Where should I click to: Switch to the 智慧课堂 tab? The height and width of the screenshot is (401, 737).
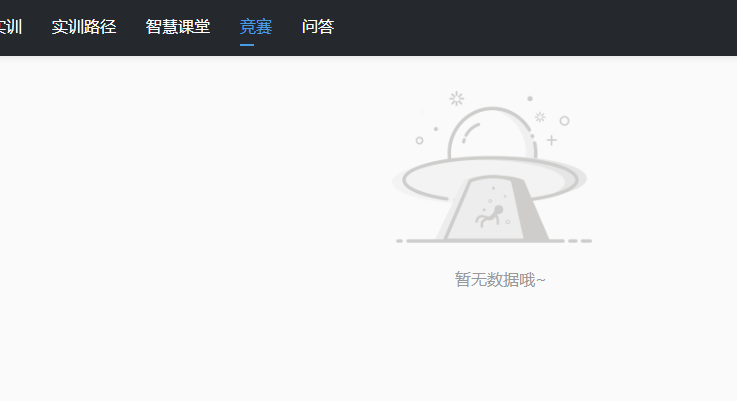178,27
